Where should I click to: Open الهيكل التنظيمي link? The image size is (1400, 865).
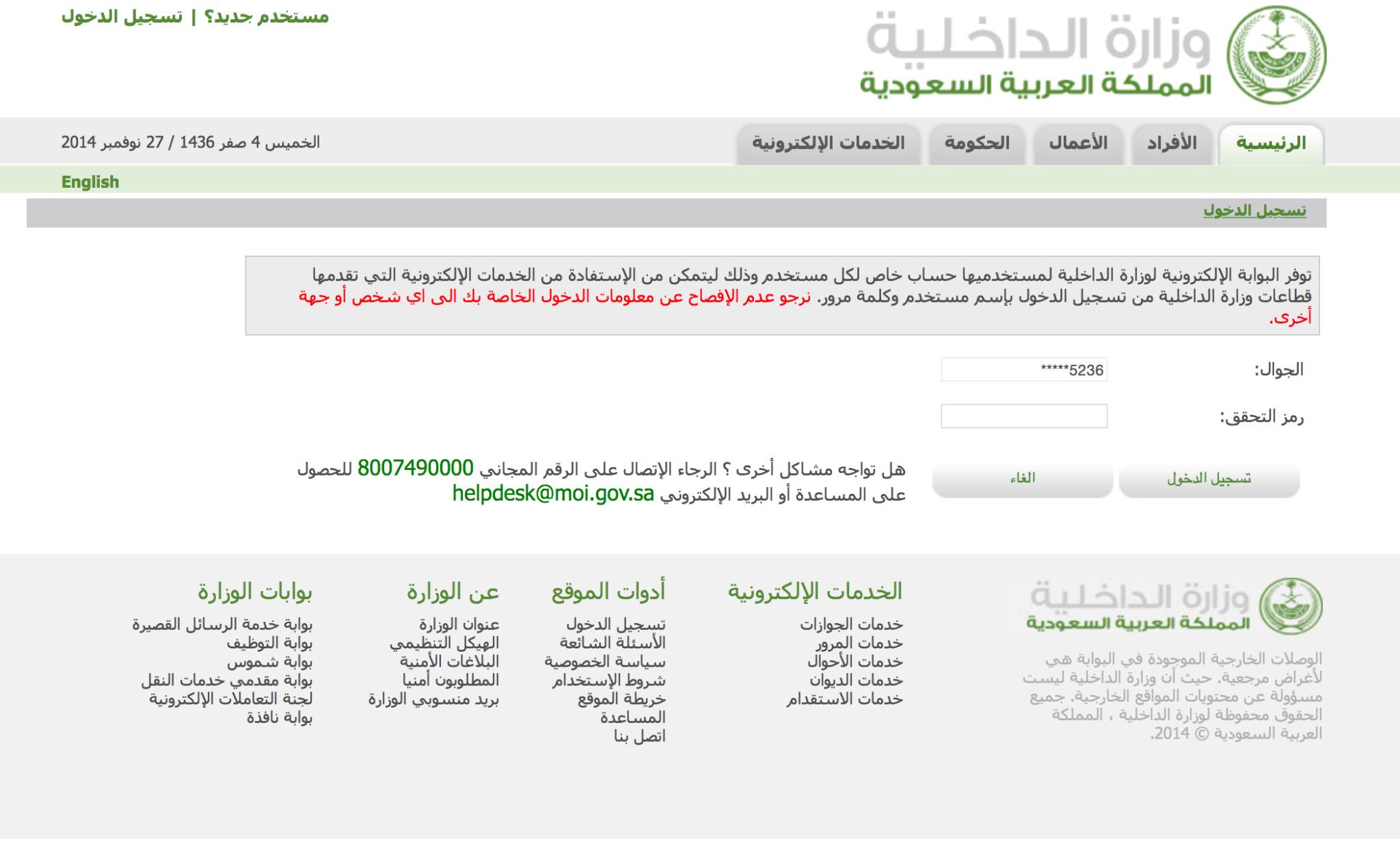[444, 643]
